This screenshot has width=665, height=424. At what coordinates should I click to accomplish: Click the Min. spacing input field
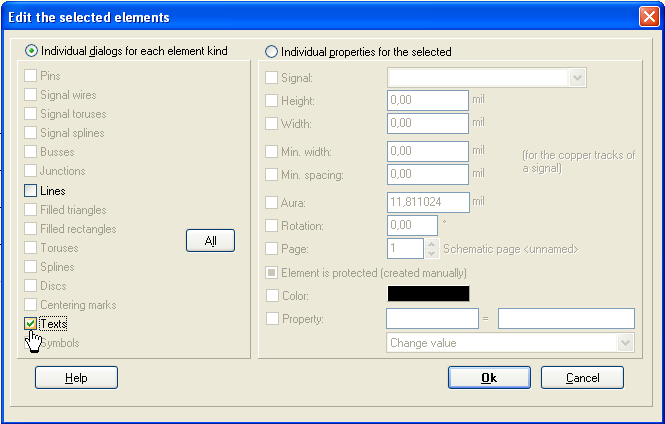[427, 175]
